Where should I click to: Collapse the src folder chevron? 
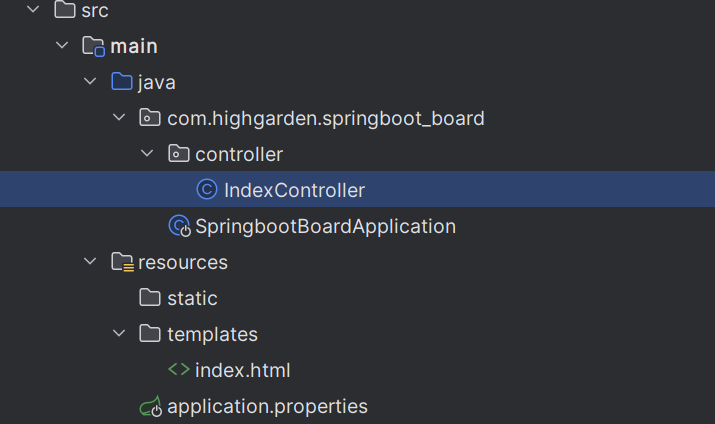pyautogui.click(x=33, y=9)
